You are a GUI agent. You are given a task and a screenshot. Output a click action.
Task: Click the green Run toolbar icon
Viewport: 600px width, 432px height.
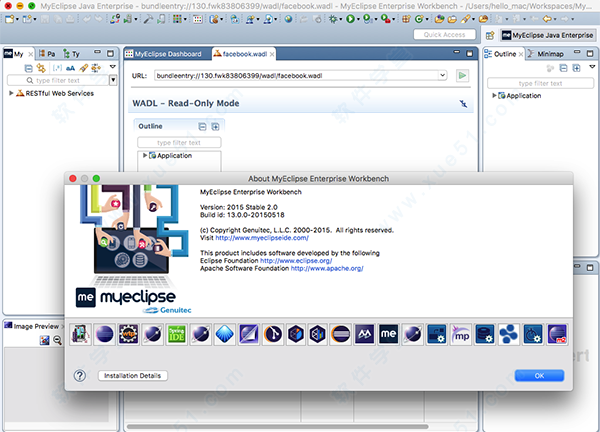pos(350,19)
